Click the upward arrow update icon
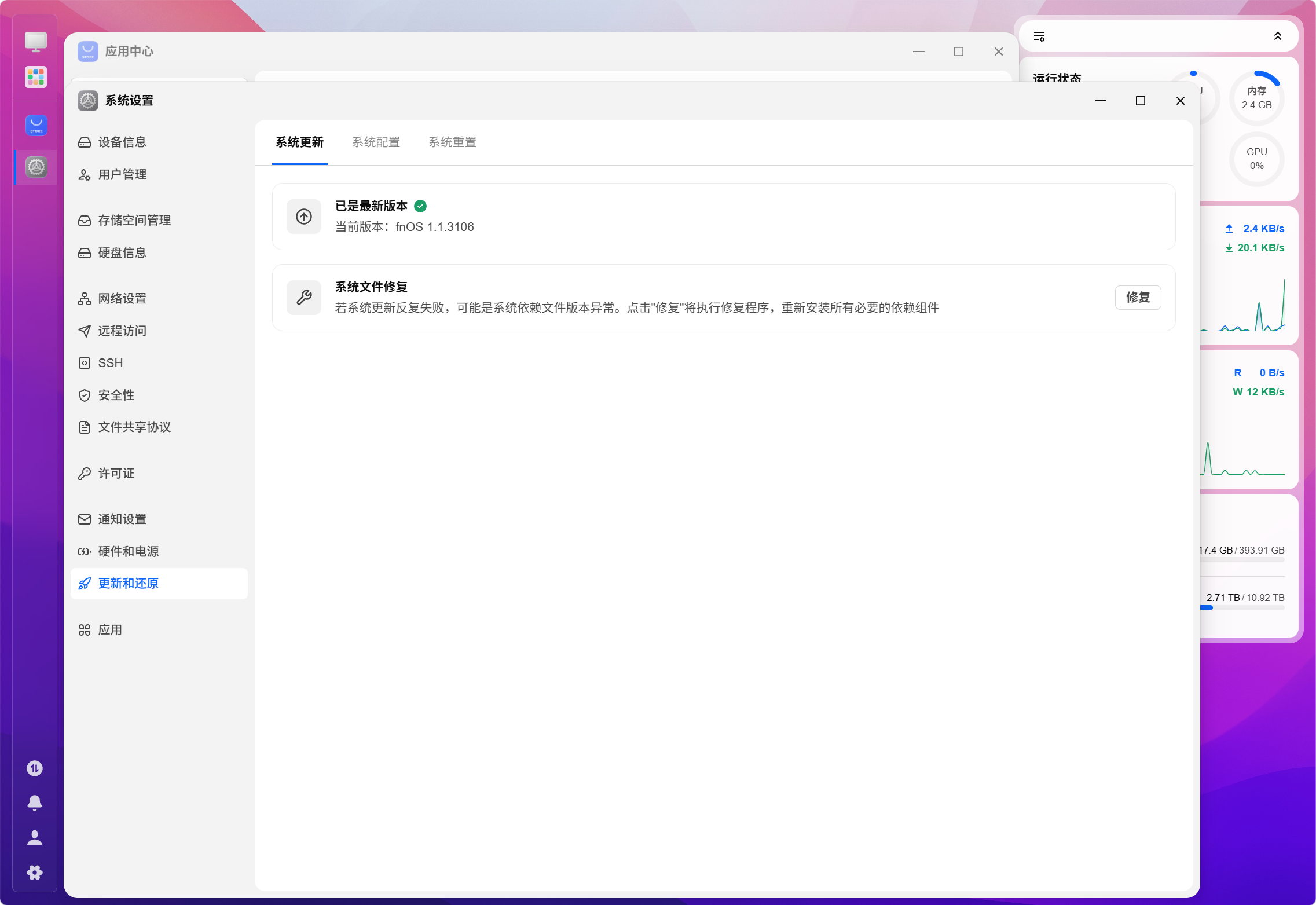This screenshot has height=905, width=1316. point(304,217)
